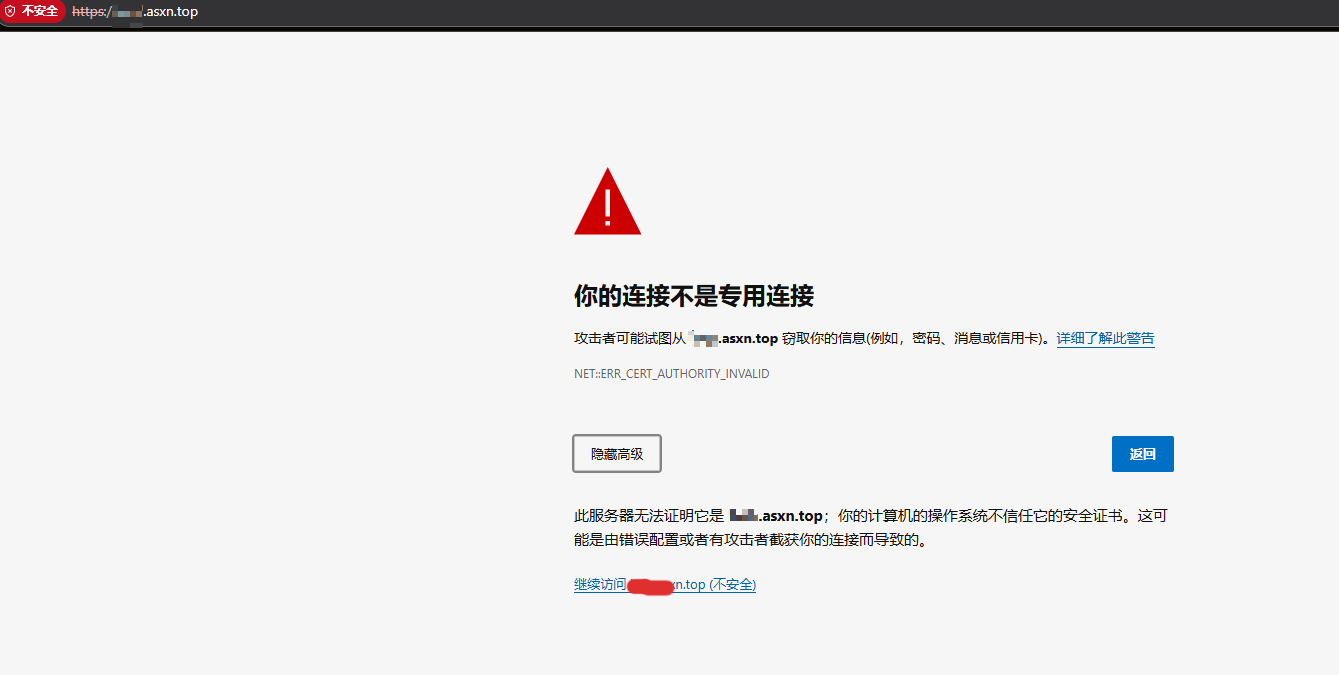Click the NET::ERR_CERT_AUTHORITY_INVALID error code
Viewport: 1339px width, 675px height.
click(671, 374)
